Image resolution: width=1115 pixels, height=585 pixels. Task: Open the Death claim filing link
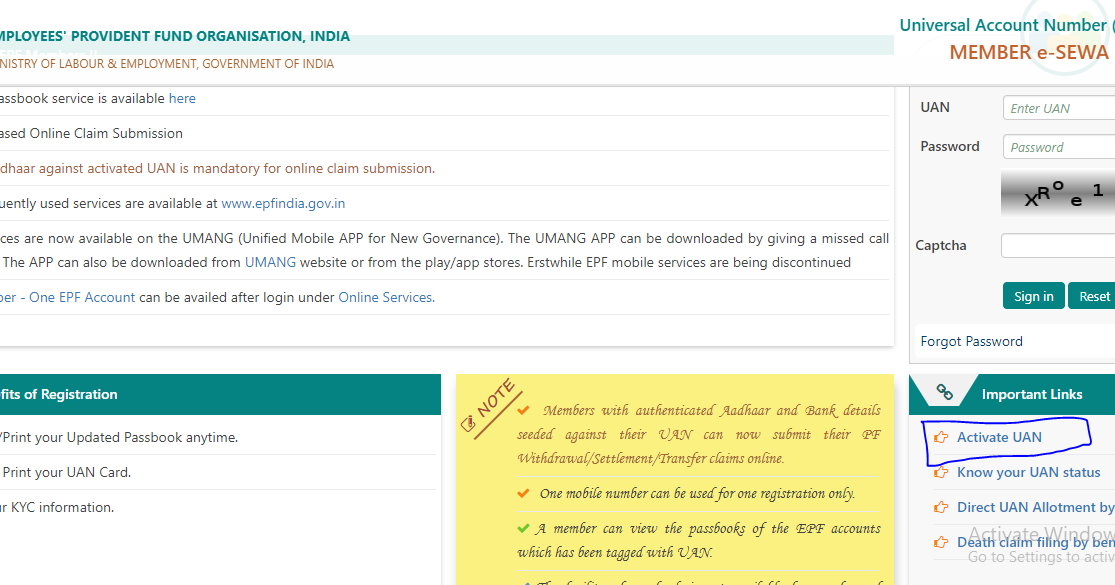(x=1035, y=542)
